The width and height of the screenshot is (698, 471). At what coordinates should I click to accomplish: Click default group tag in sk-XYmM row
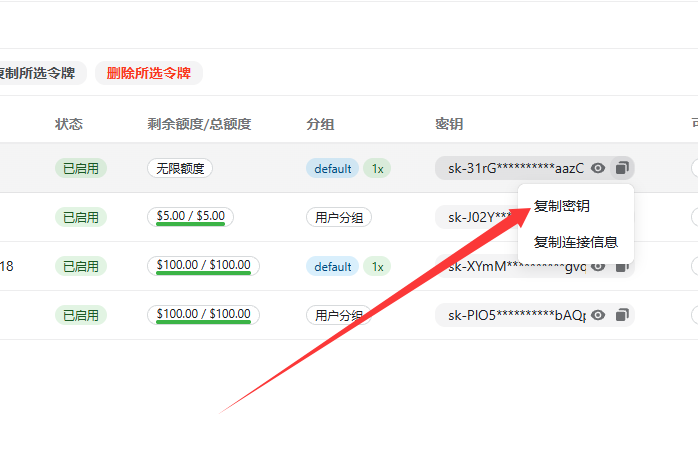332,266
